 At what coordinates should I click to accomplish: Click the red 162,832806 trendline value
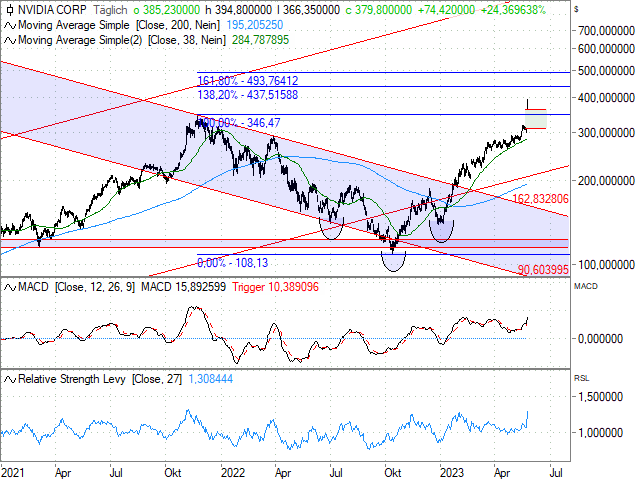coord(540,199)
